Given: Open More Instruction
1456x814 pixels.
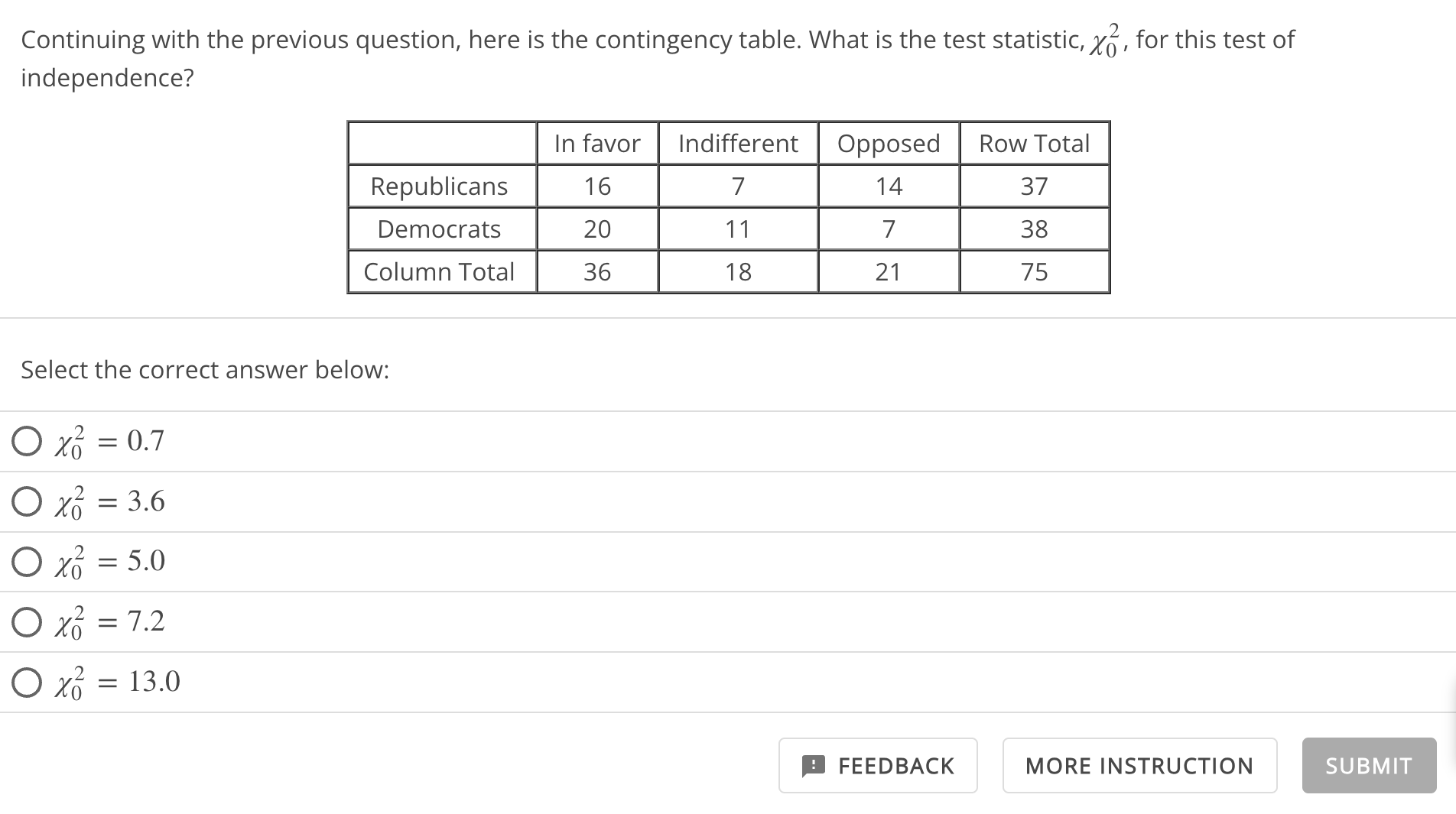Looking at the screenshot, I should pos(1139,765).
